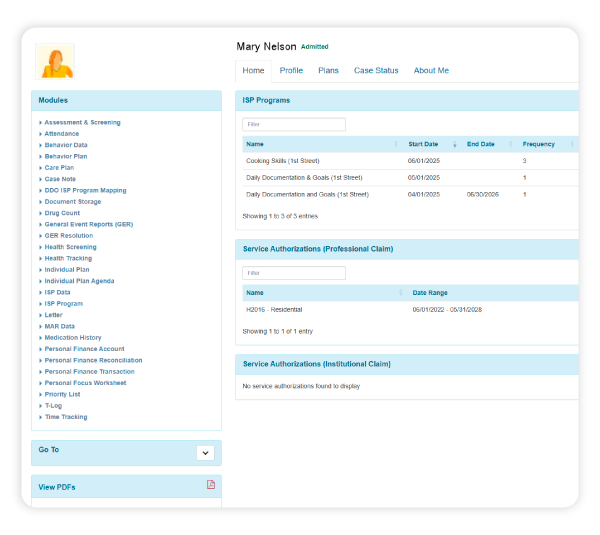Open Cooking Skills (1st Street) program
The height and width of the screenshot is (535, 600).
[283, 161]
